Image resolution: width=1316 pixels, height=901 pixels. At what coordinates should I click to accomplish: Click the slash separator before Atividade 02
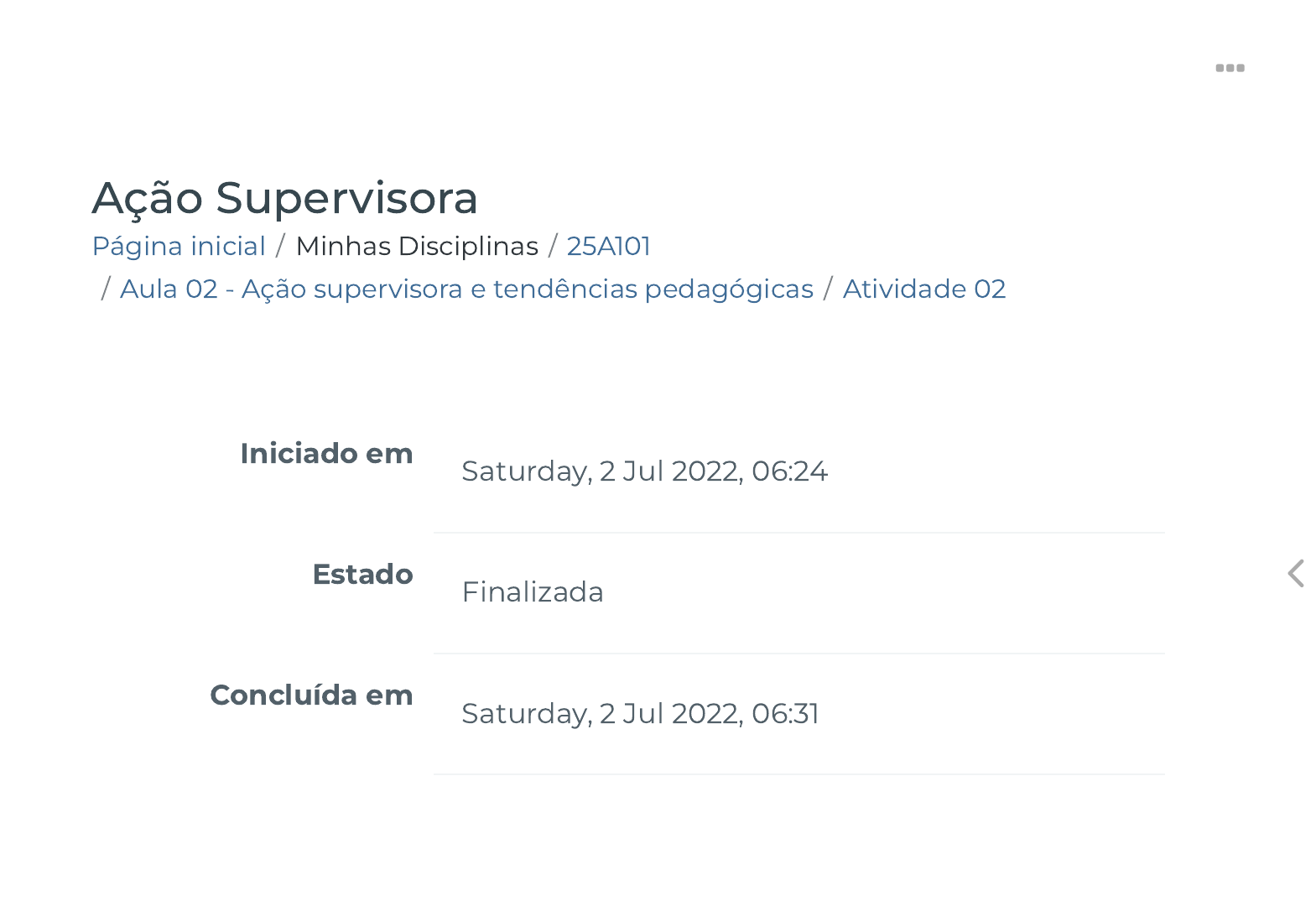point(828,289)
